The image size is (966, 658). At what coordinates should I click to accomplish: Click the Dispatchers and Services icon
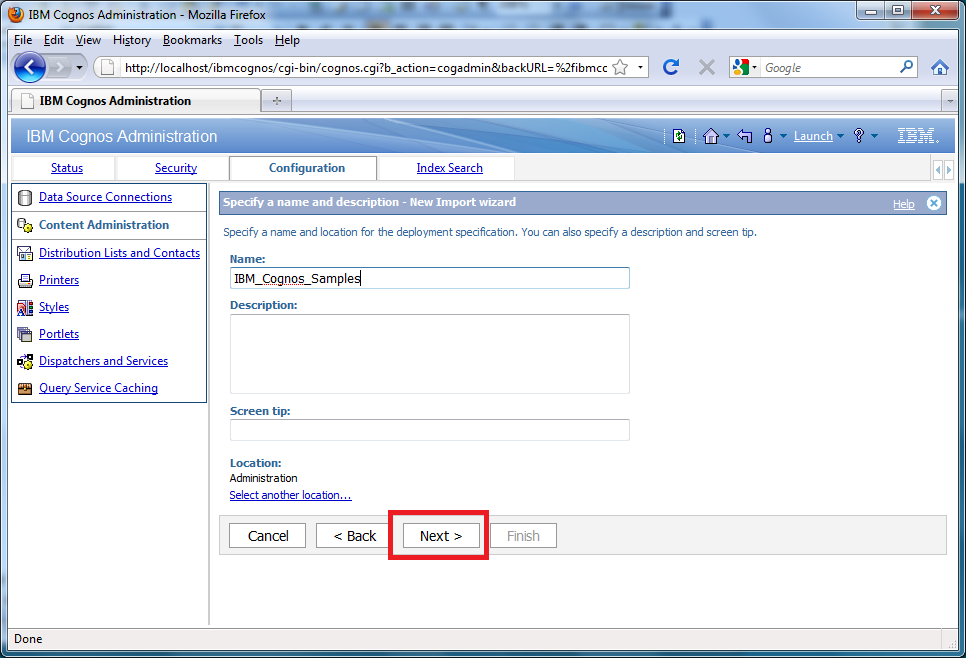pos(25,361)
